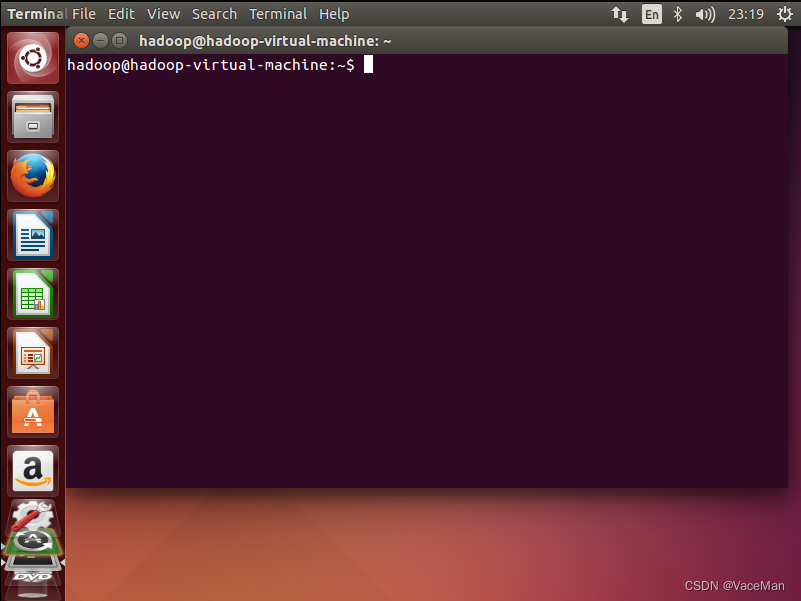Open LibreOffice Writer

33,235
